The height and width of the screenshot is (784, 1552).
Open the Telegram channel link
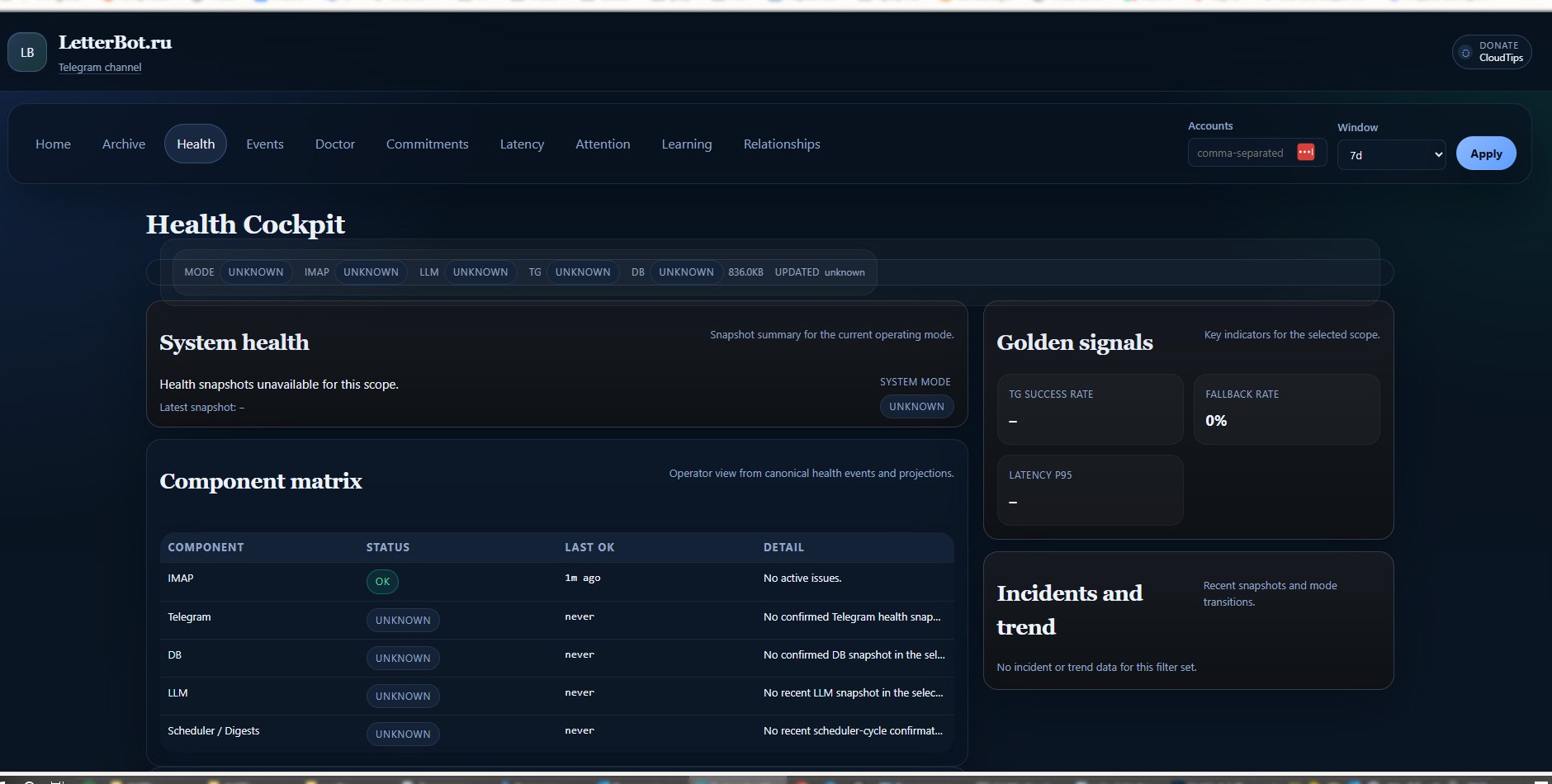point(100,67)
